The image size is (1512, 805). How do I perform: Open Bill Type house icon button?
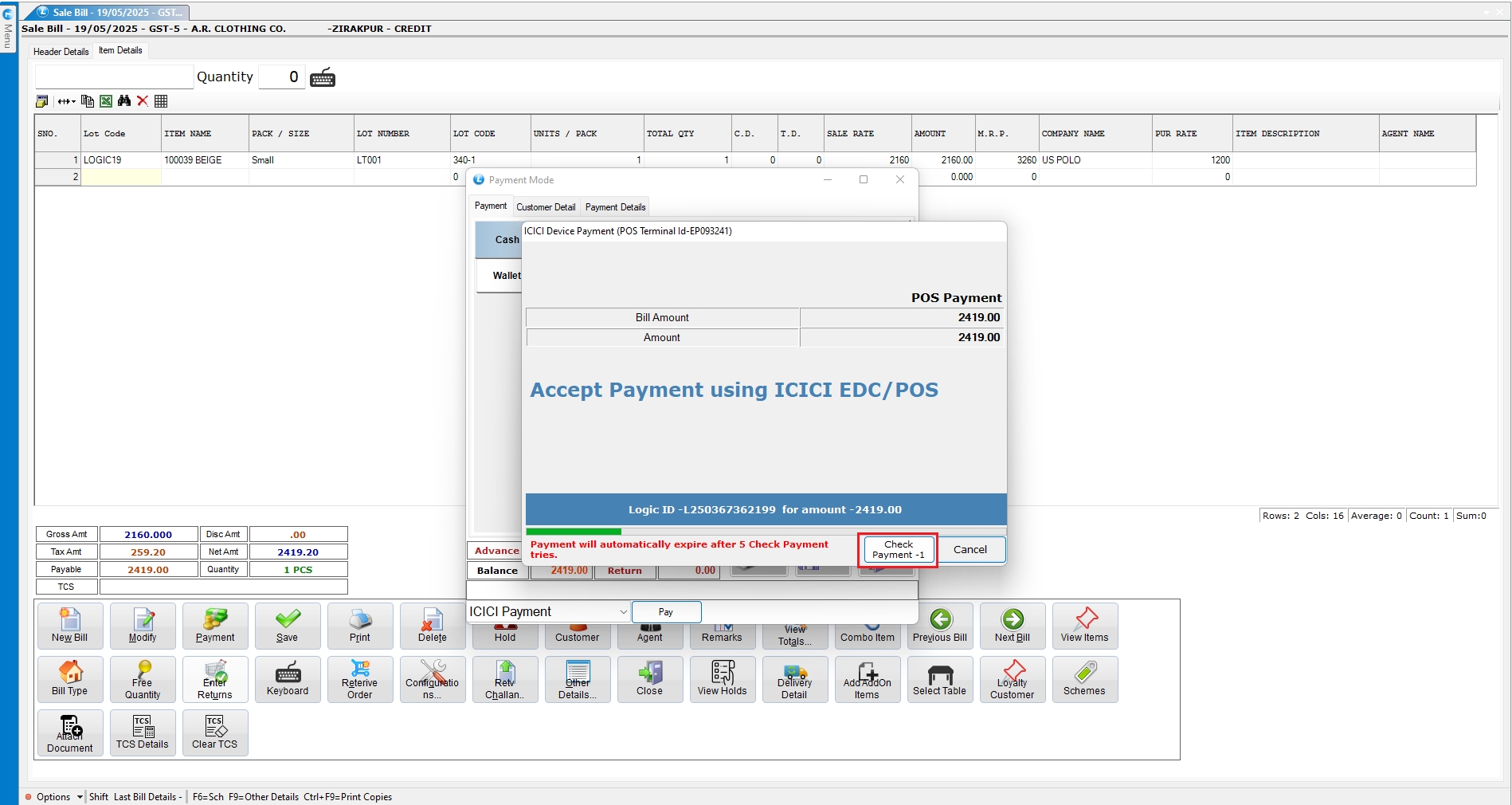coord(69,679)
